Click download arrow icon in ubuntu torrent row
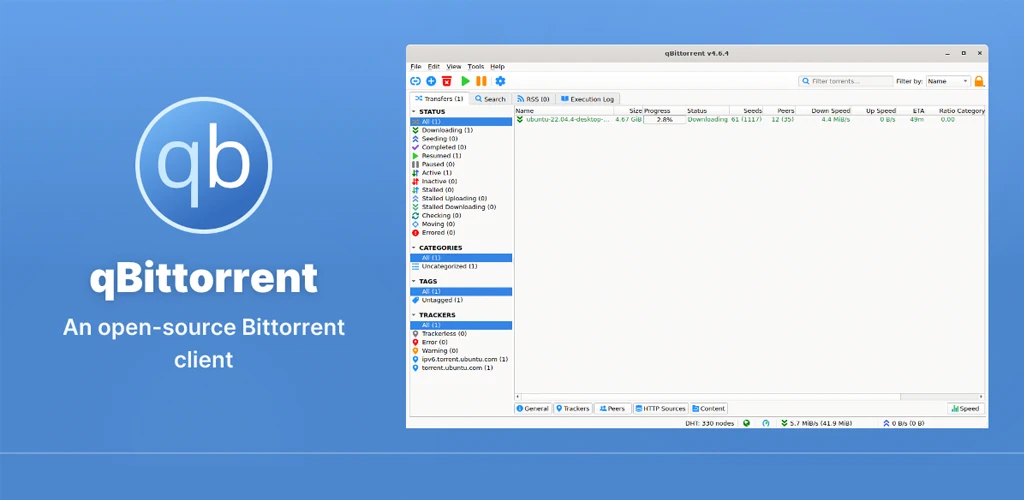1024x500 pixels. (520, 119)
